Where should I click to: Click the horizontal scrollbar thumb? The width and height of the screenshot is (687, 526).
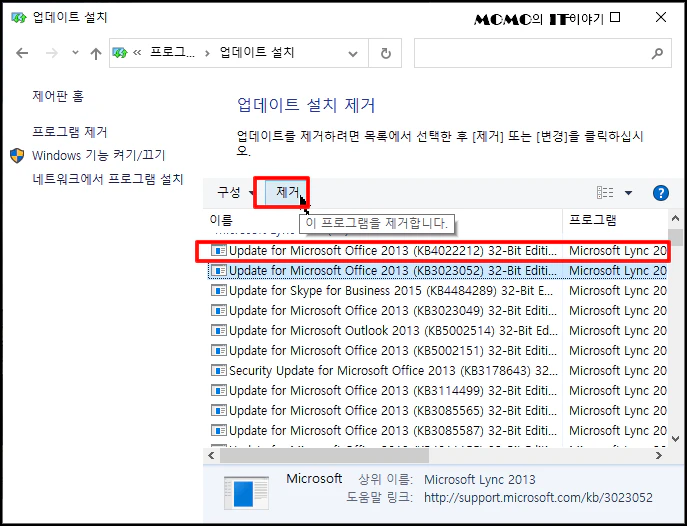click(324, 455)
